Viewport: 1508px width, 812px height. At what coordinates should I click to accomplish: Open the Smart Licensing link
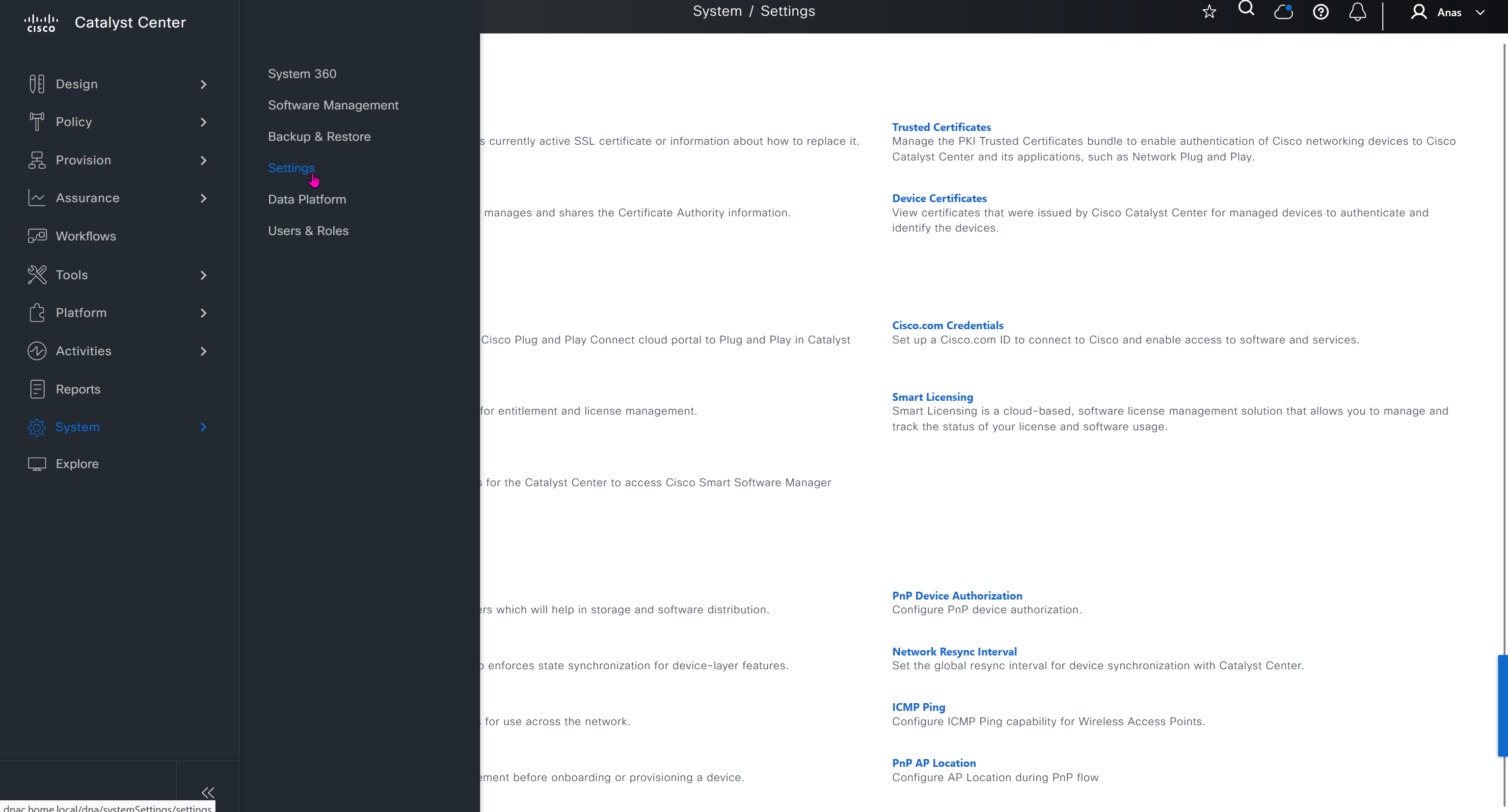pos(932,396)
